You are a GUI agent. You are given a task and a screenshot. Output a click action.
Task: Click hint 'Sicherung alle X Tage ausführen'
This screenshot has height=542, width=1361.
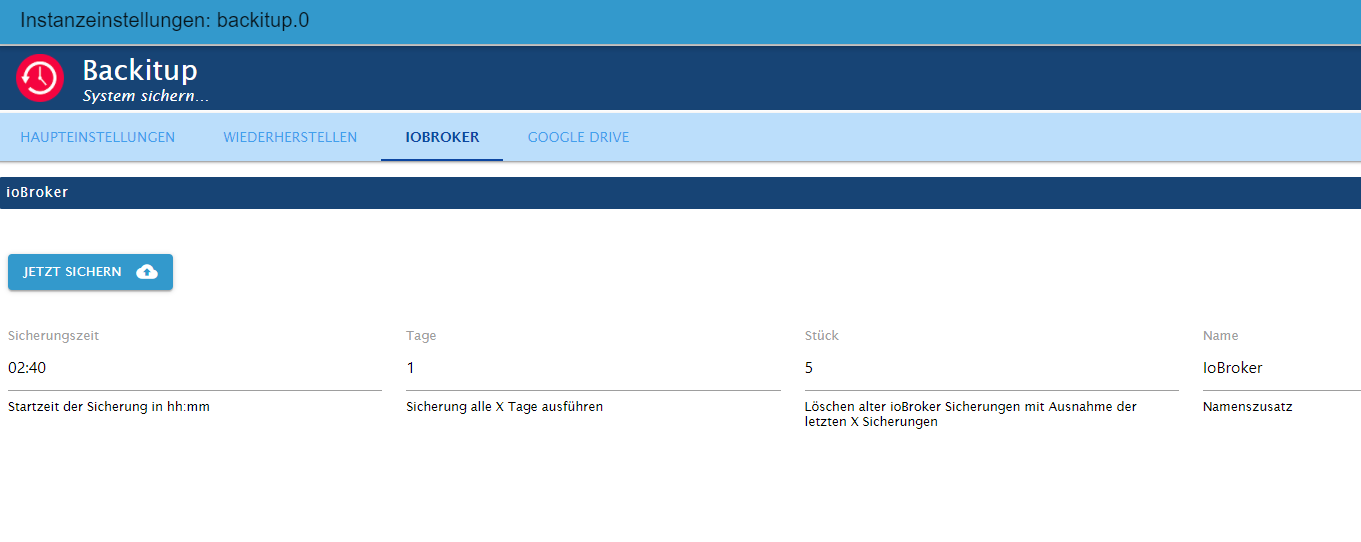click(505, 407)
